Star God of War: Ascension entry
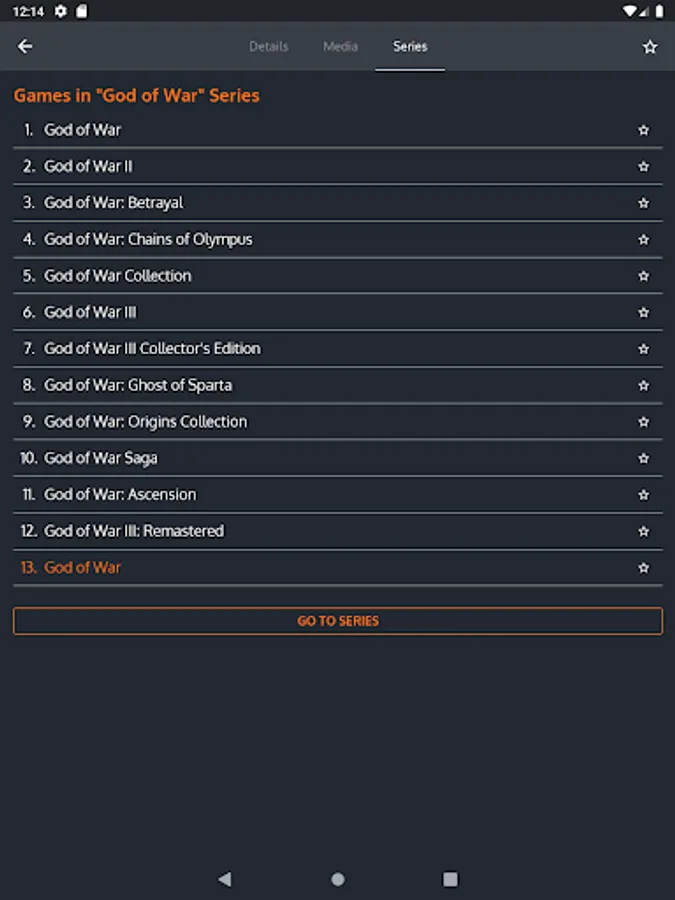This screenshot has height=900, width=675. point(643,495)
